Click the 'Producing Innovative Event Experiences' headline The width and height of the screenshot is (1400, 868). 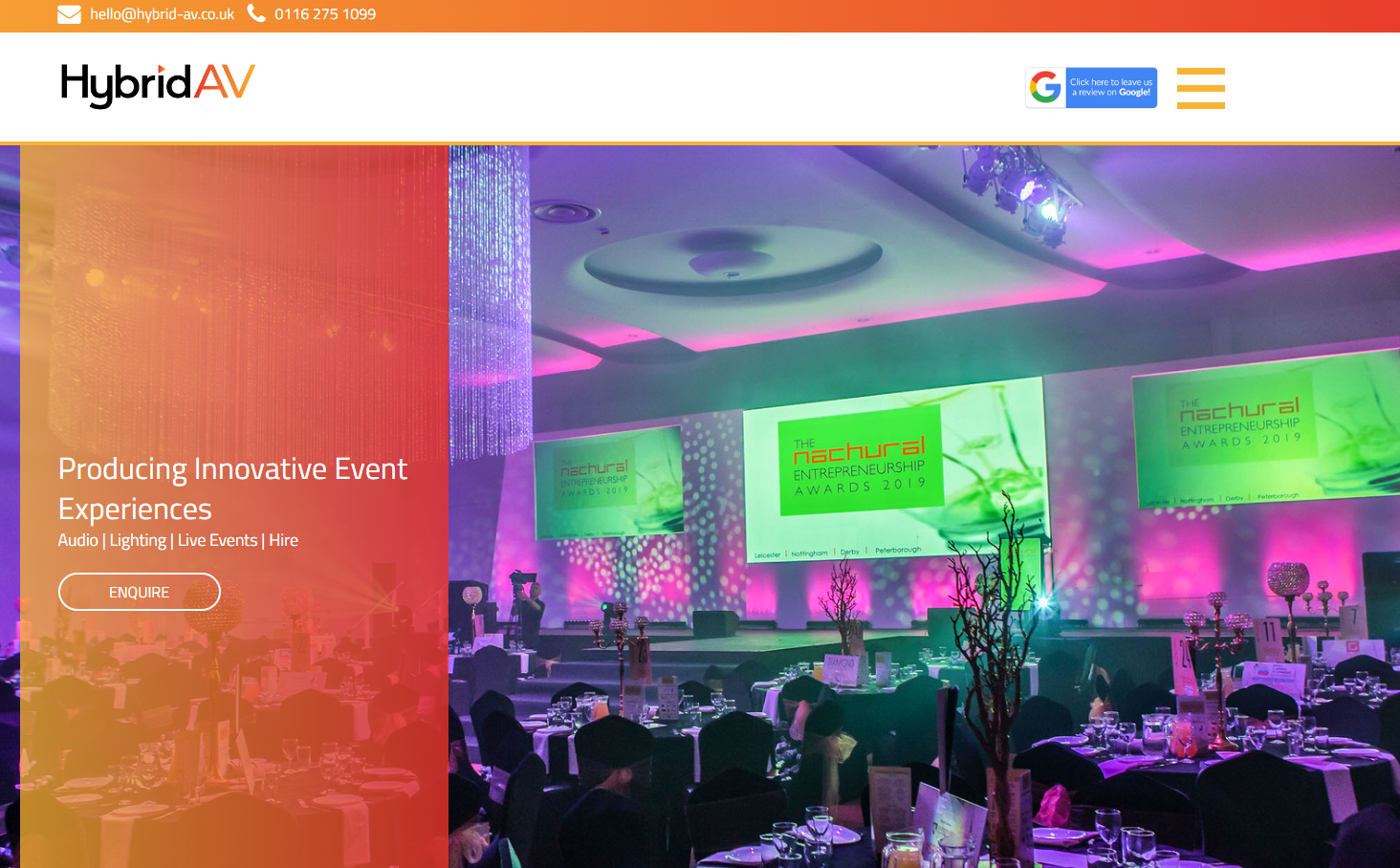click(x=232, y=488)
